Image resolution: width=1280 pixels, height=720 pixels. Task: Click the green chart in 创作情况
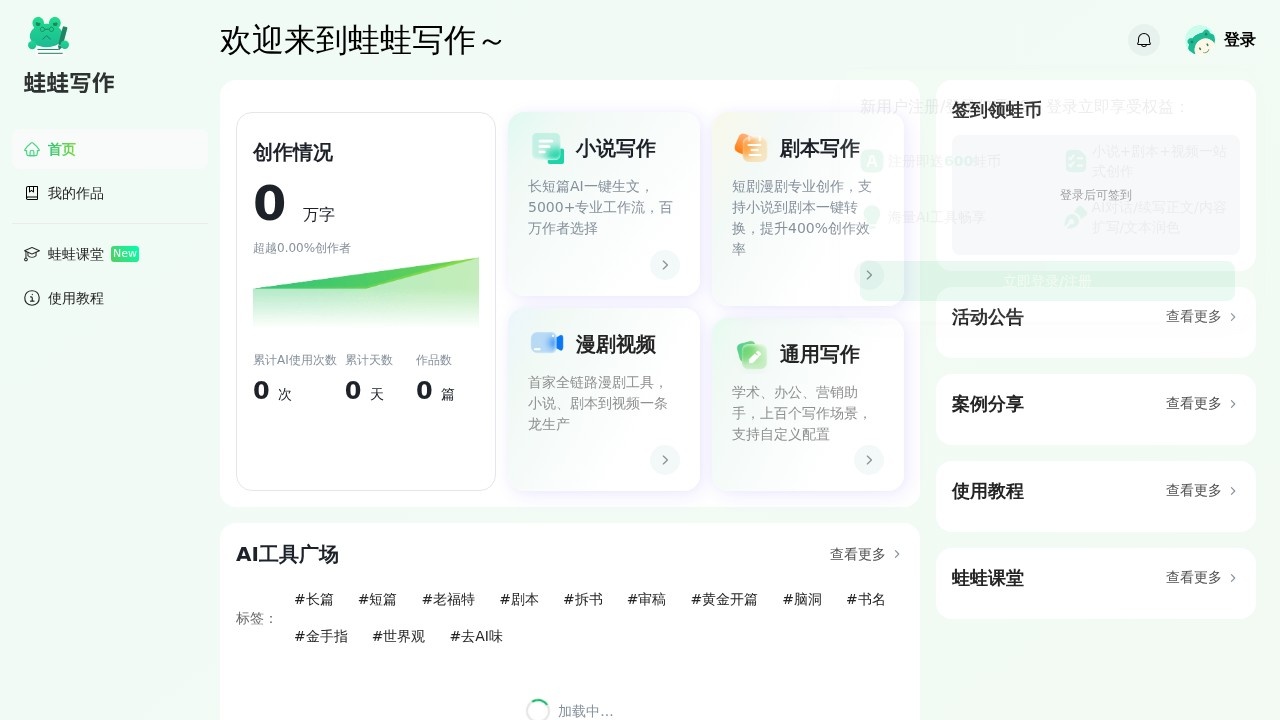[x=366, y=292]
